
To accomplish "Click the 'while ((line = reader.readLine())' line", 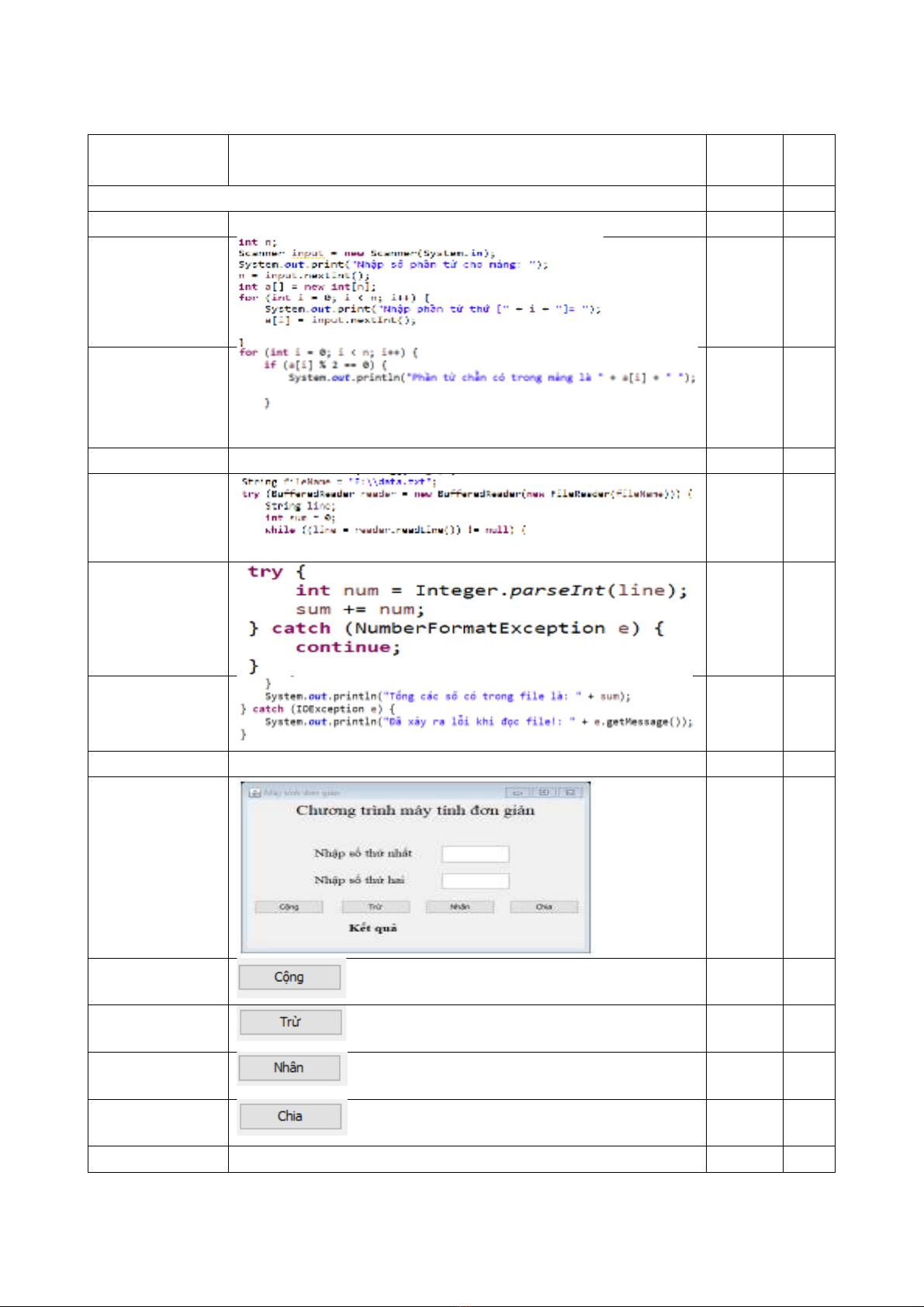I will 396,530.
